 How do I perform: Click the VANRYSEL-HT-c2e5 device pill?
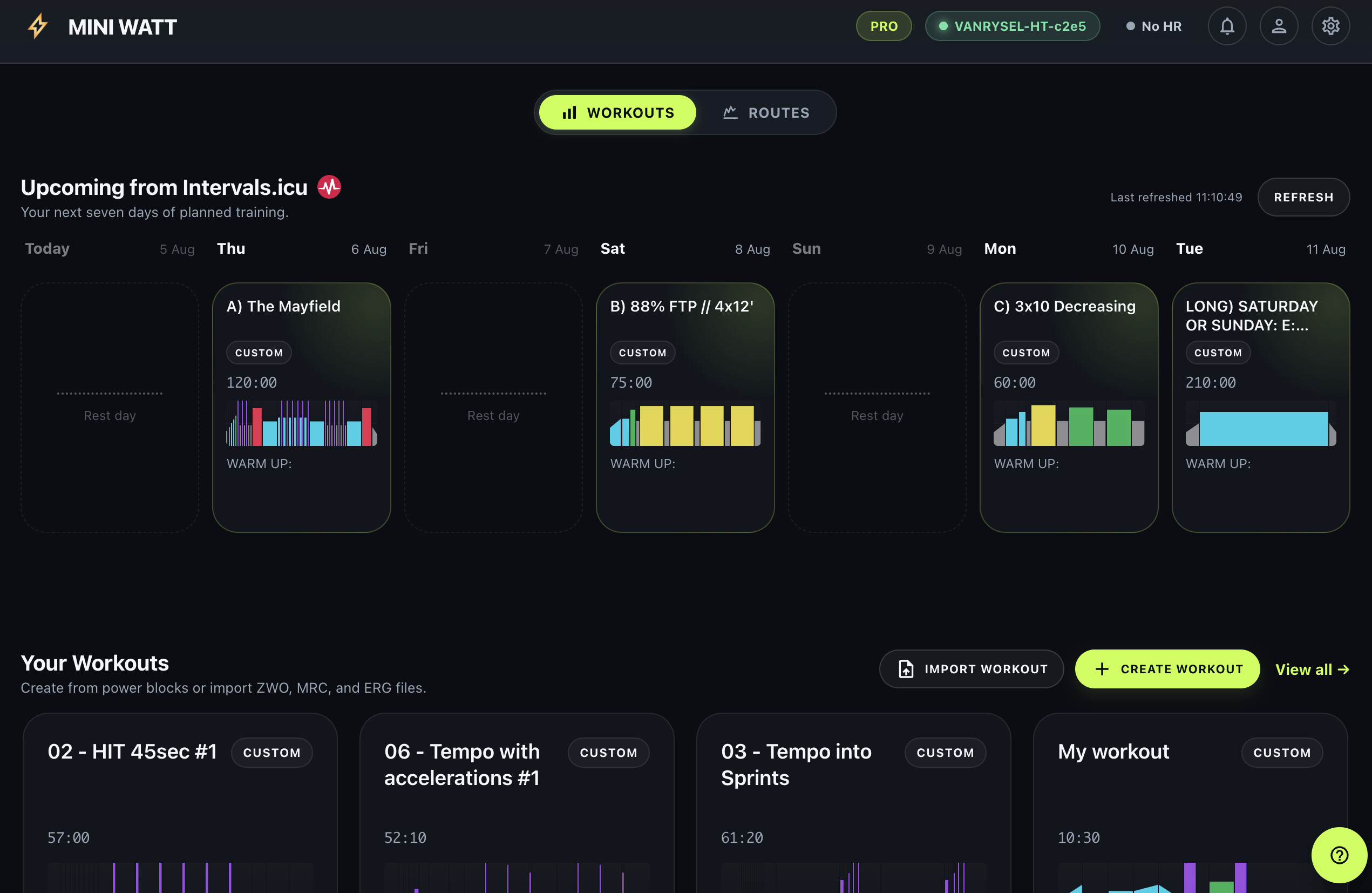pyautogui.click(x=1013, y=26)
